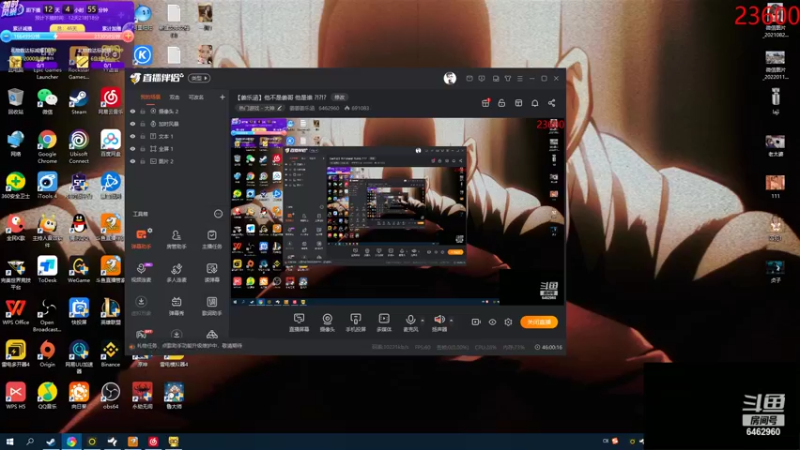800x450 pixels.
Task: Open the 弹幕助手 tool
Action: click(141, 238)
